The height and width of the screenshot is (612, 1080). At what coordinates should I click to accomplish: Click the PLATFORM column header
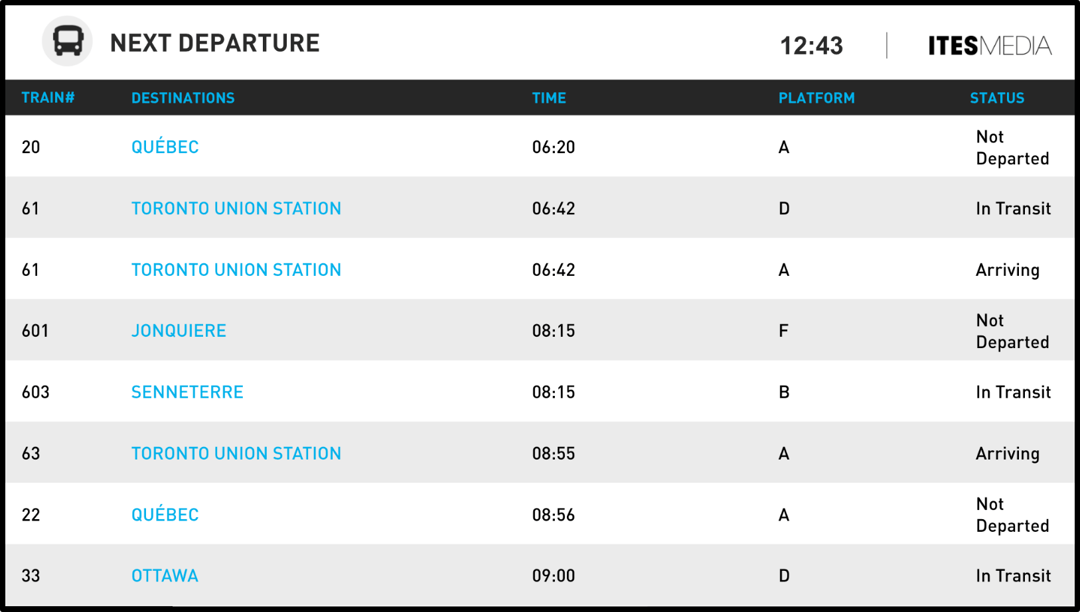816,98
